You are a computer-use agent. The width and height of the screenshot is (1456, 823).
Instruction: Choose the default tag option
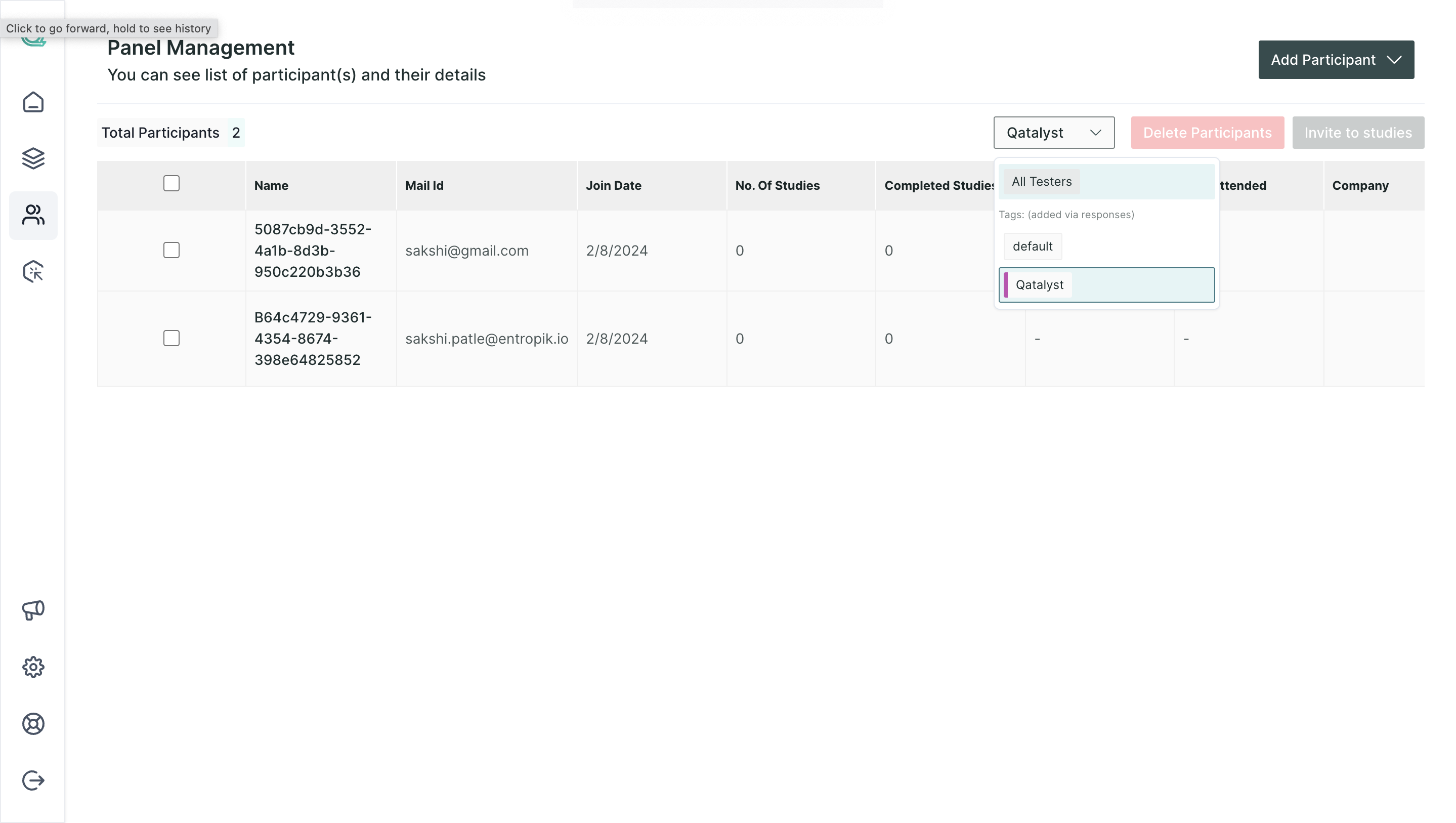(1032, 246)
